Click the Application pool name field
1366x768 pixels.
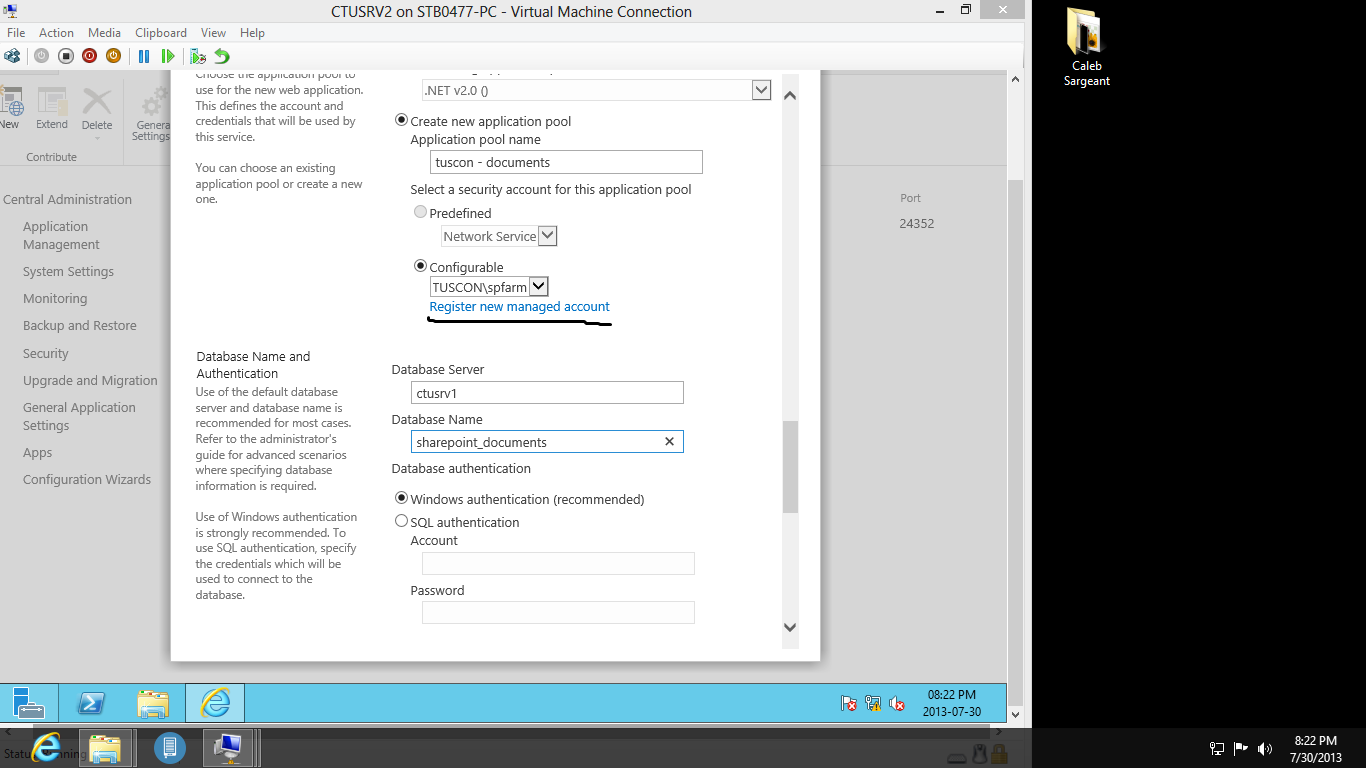tap(566, 162)
